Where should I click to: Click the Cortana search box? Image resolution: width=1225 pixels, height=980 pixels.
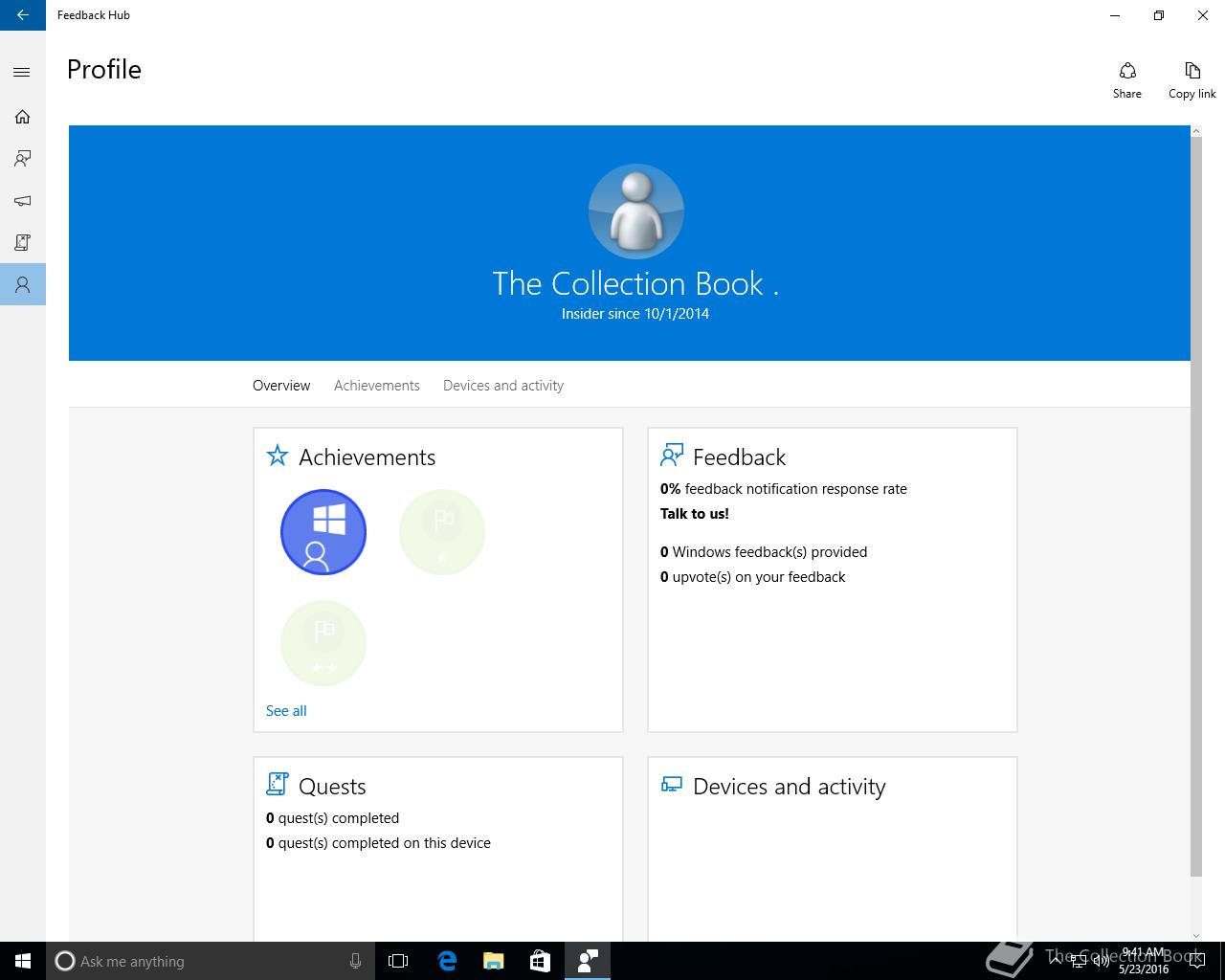210,961
